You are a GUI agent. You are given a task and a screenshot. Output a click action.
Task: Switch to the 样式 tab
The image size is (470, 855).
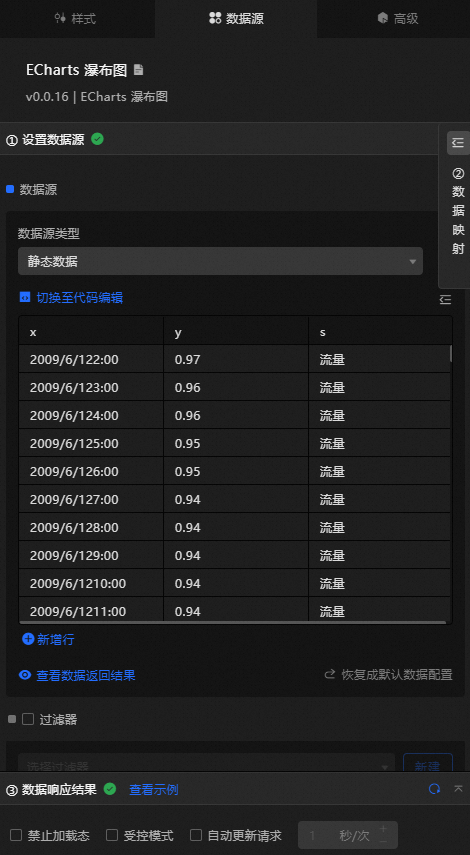[75, 19]
